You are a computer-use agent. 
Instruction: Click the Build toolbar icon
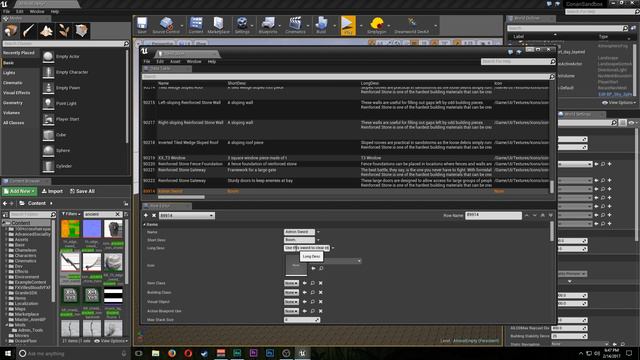point(321,25)
